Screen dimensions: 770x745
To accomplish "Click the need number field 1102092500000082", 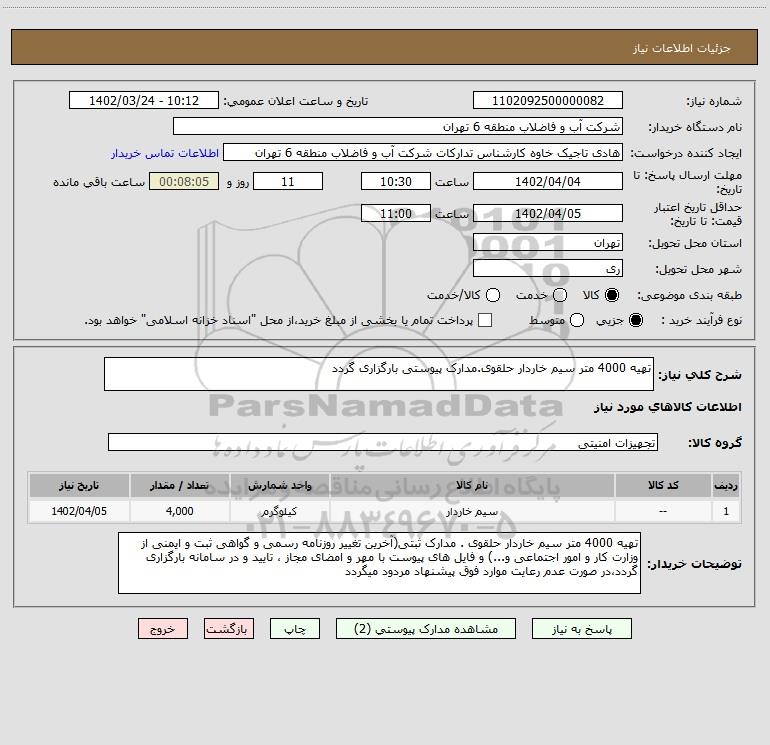I will (548, 101).
